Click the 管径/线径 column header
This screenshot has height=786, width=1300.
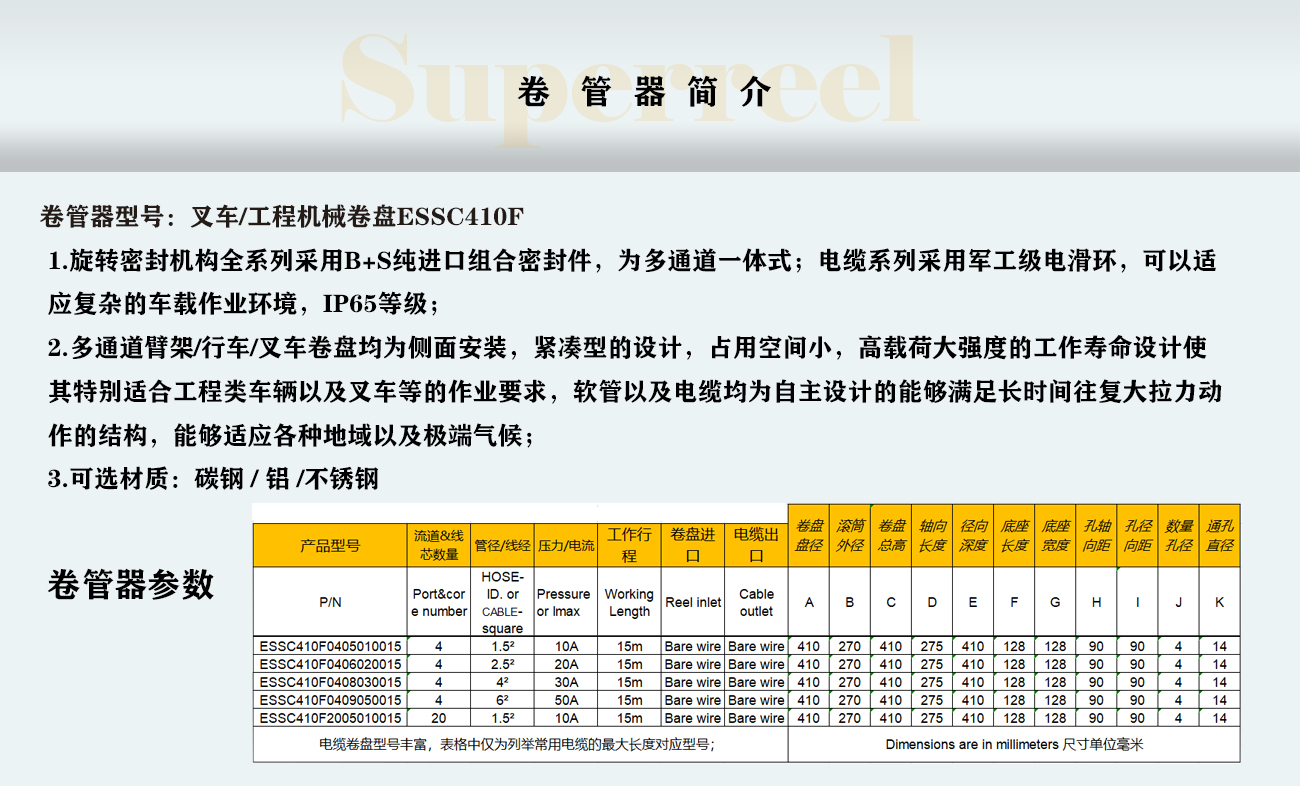[502, 546]
